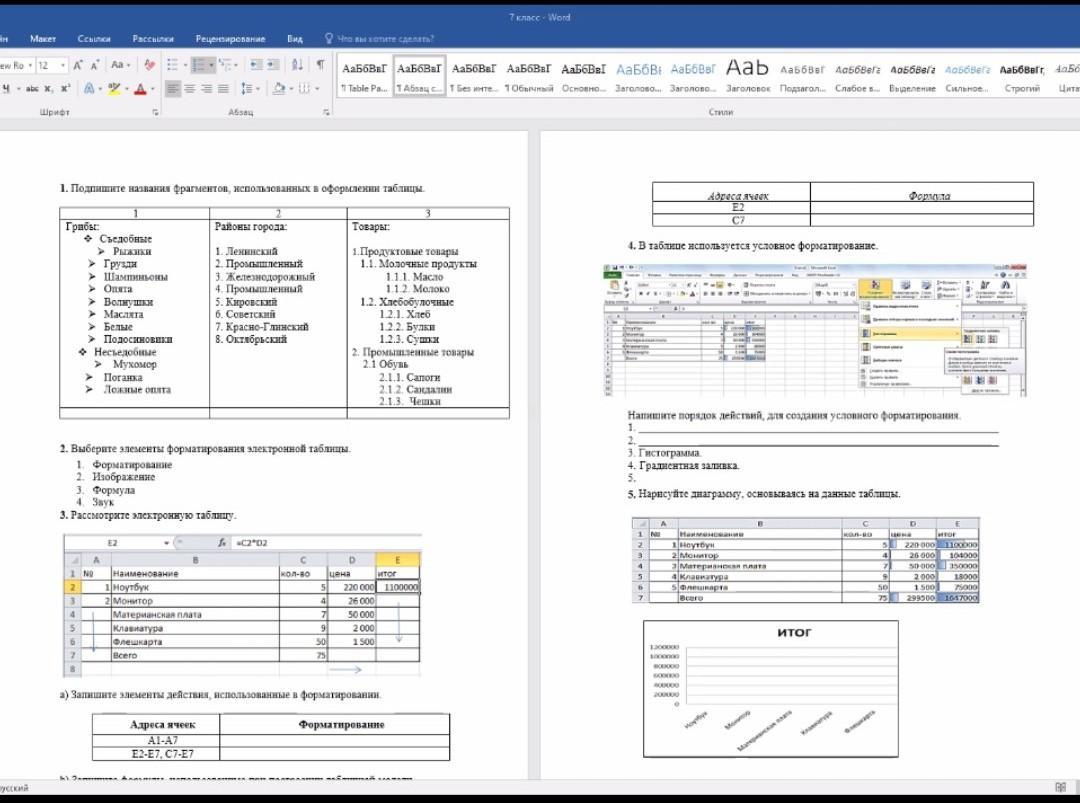Open the Рассылки ribbon tab

(x=152, y=39)
